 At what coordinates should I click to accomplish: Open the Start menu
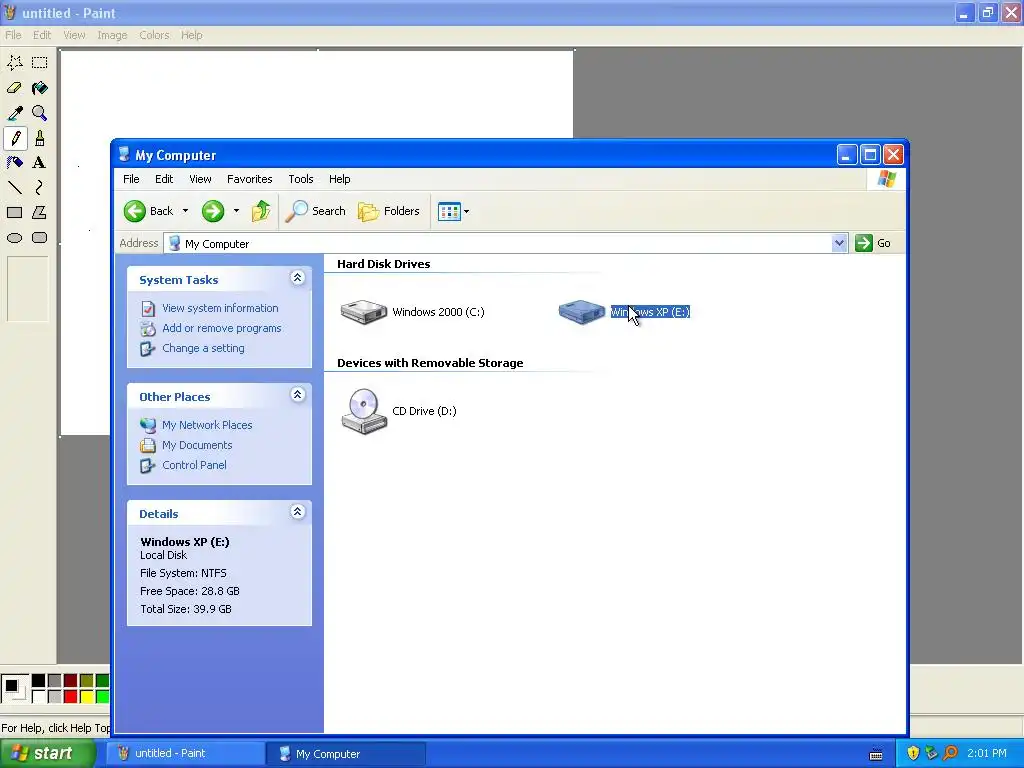(x=47, y=754)
